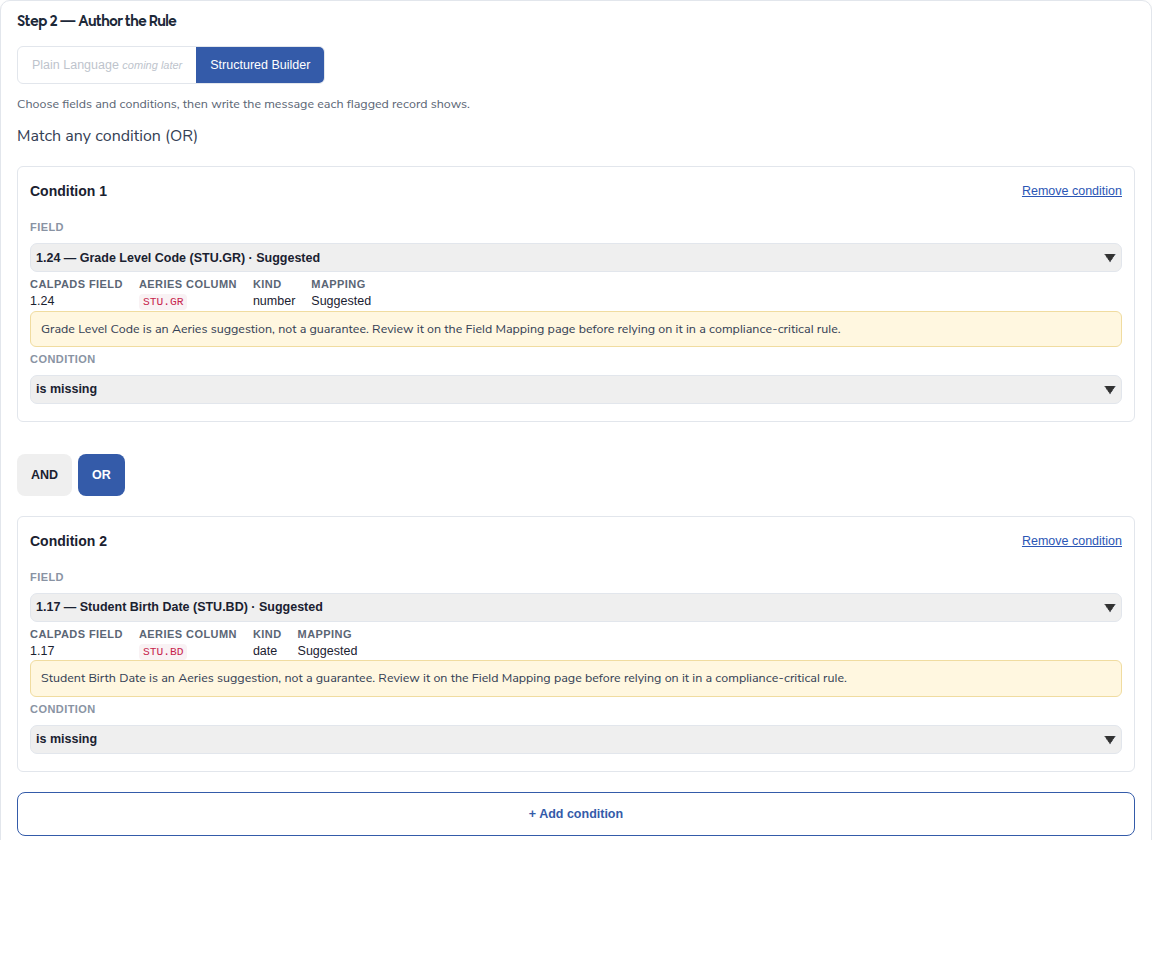Open the Condition 2 field dropdown
This screenshot has width=1152, height=969.
[576, 608]
